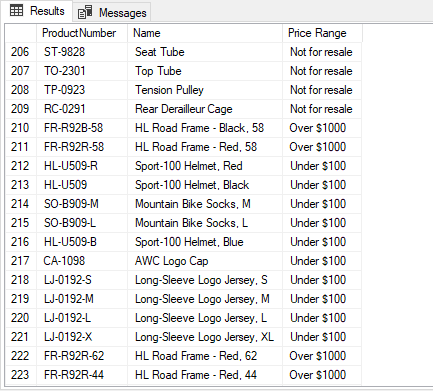This screenshot has width=433, height=391.
Task: Select Mountain Bike Socks, M cell
Action: pos(205,204)
